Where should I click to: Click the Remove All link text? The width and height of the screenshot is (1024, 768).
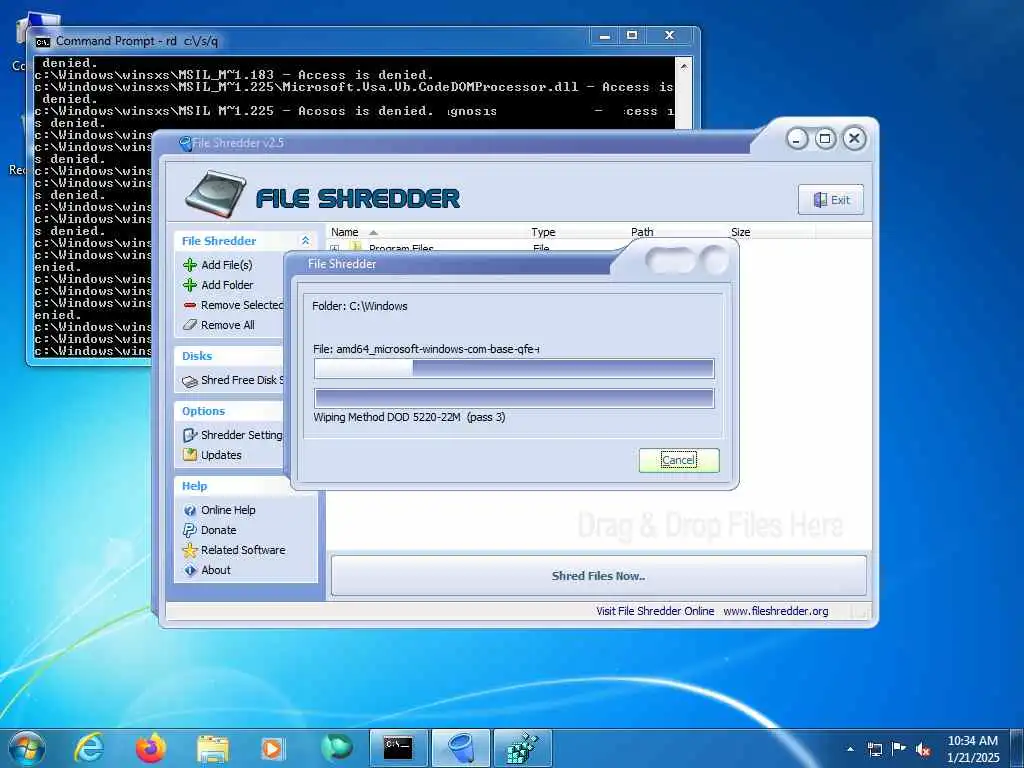228,325
